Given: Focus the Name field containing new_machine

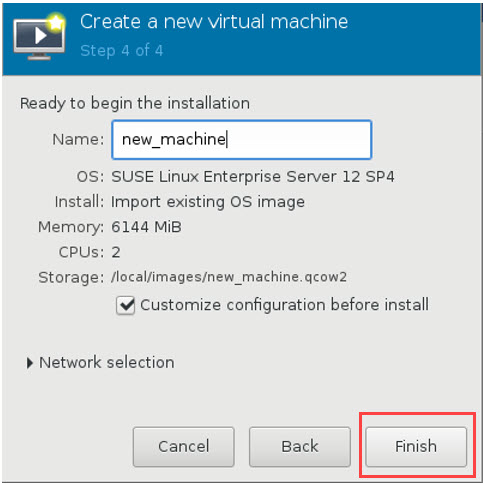Looking at the screenshot, I should (242, 140).
